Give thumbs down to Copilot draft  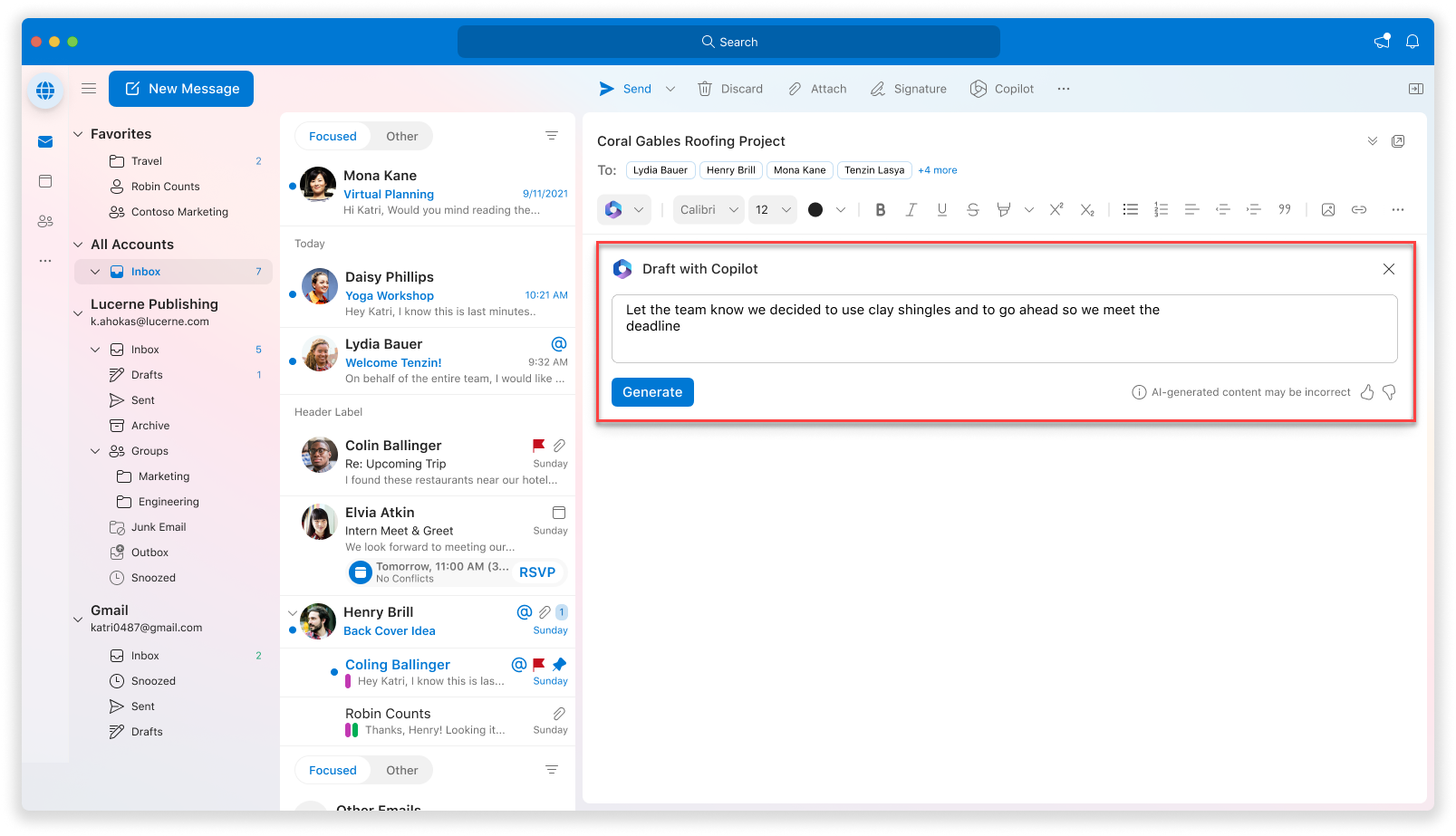click(1389, 392)
